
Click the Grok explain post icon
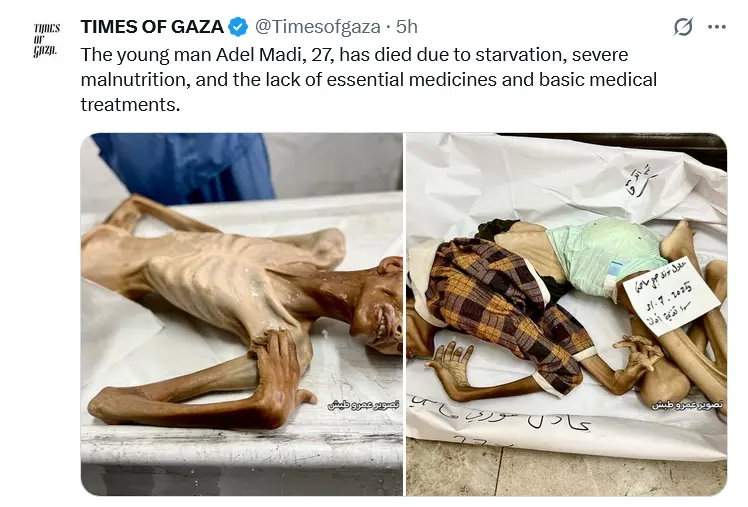[683, 27]
